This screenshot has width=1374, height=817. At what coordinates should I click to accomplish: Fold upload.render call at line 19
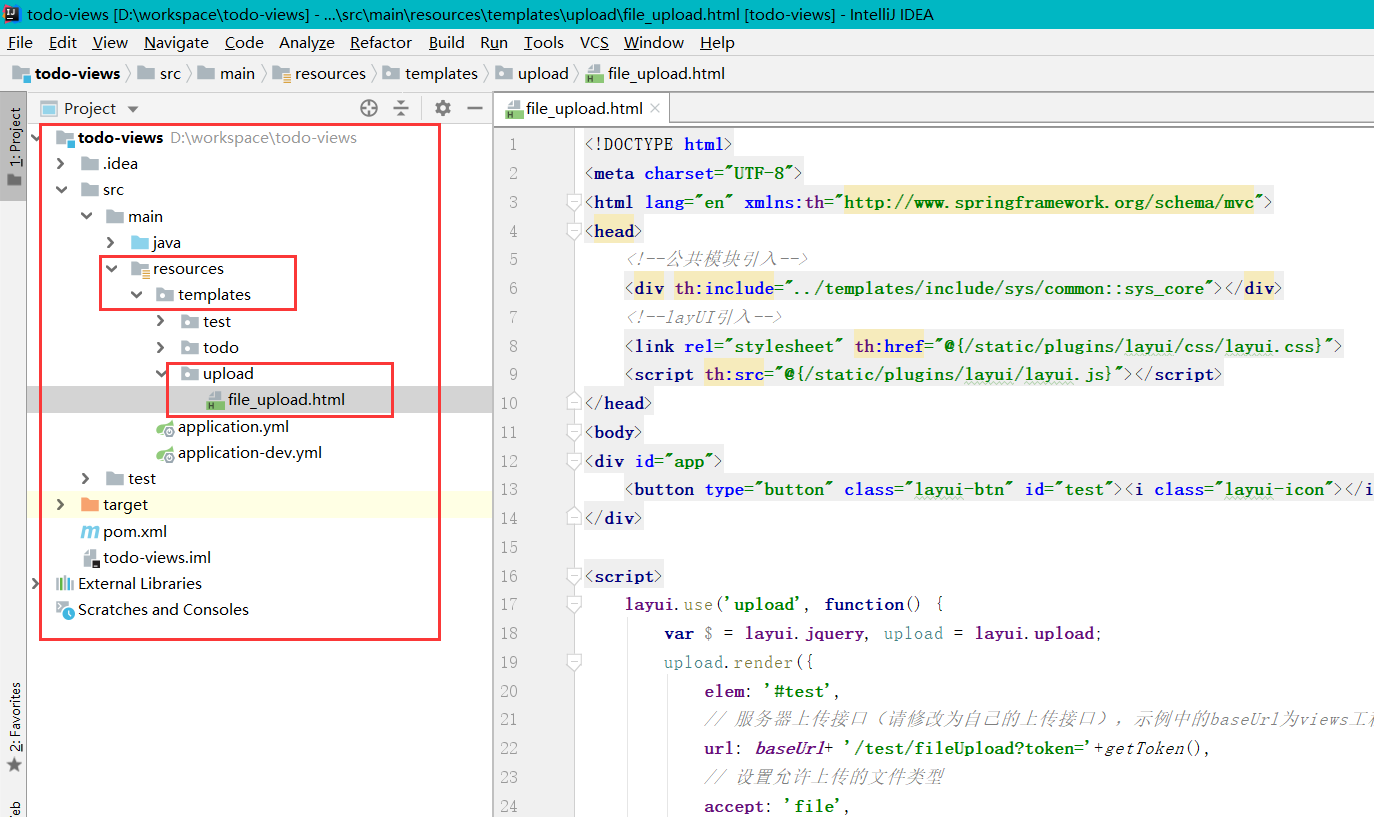click(x=574, y=662)
